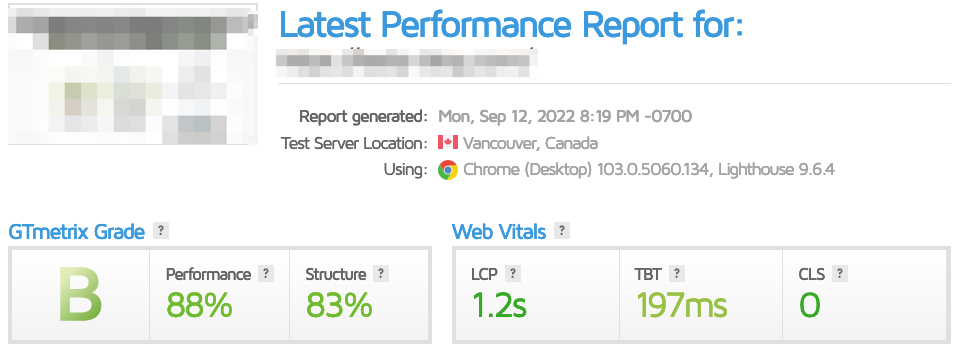
Task: Click the 1.2s LCP value
Action: click(499, 305)
